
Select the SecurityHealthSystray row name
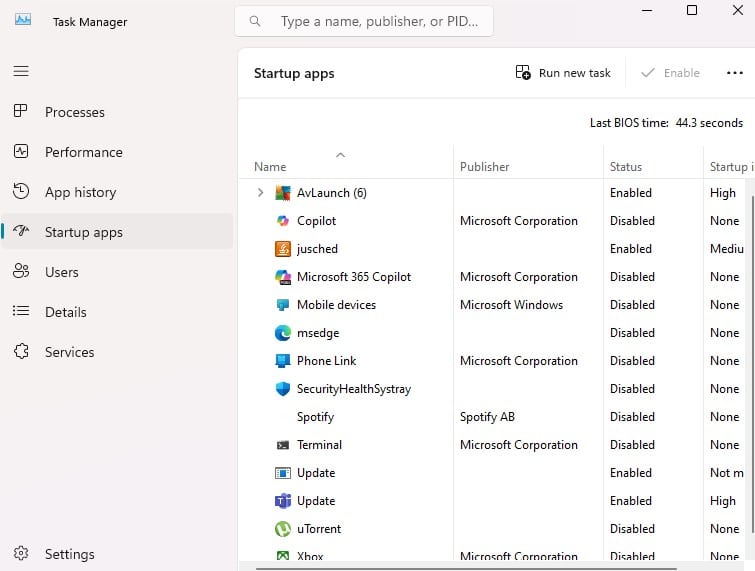pos(354,389)
